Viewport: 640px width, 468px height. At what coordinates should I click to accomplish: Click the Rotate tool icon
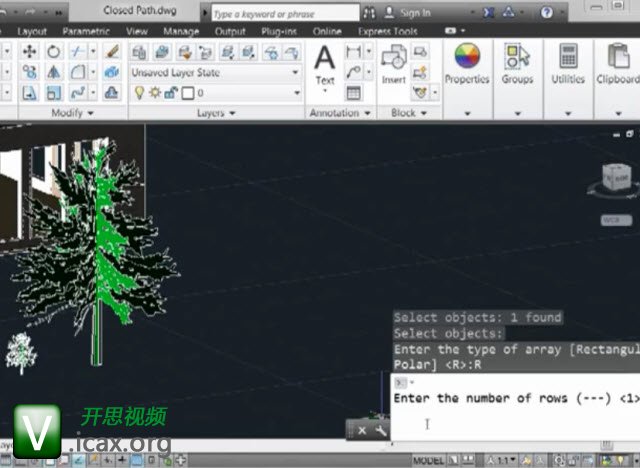53,51
